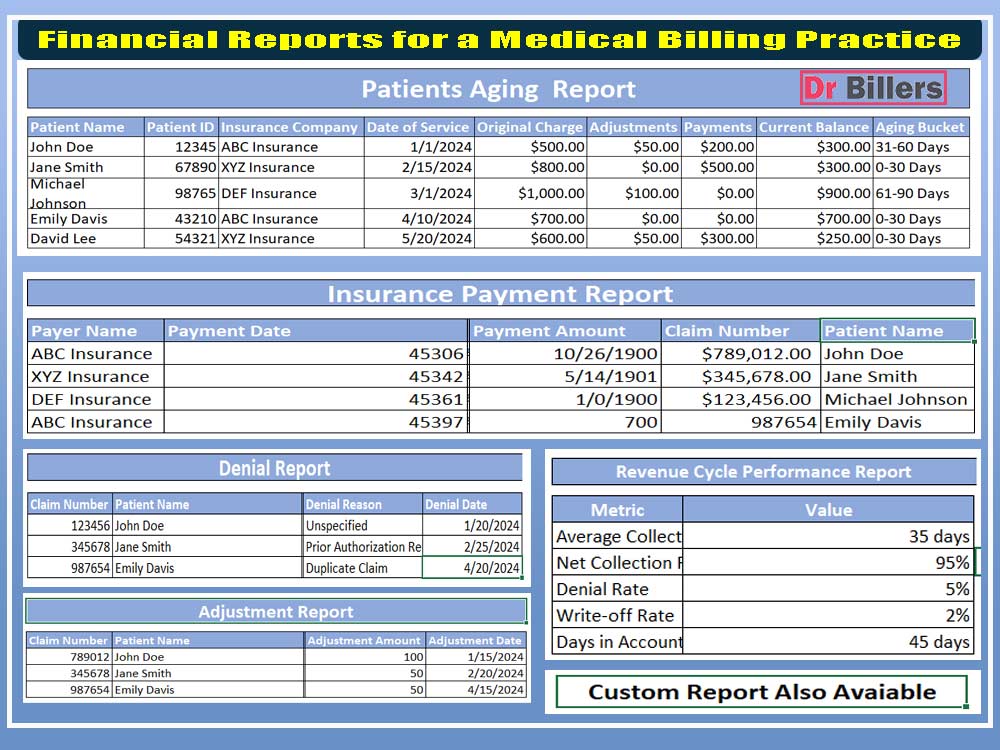
Task: Select the Adjustment Report title bar
Action: pyautogui.click(x=276, y=612)
